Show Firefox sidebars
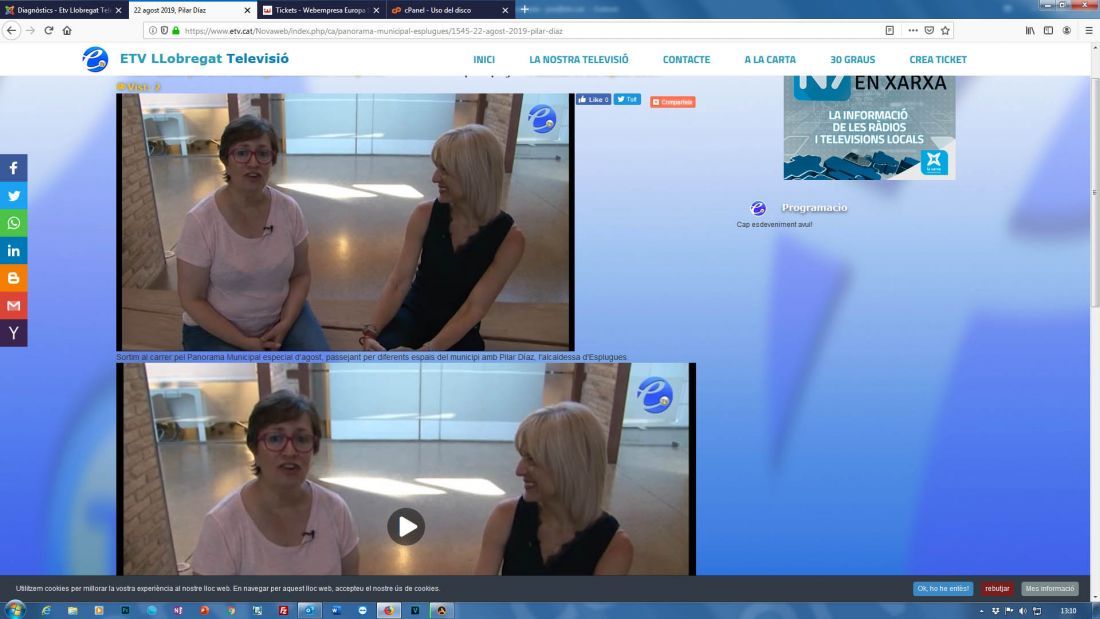The width and height of the screenshot is (1100, 619). point(1048,30)
